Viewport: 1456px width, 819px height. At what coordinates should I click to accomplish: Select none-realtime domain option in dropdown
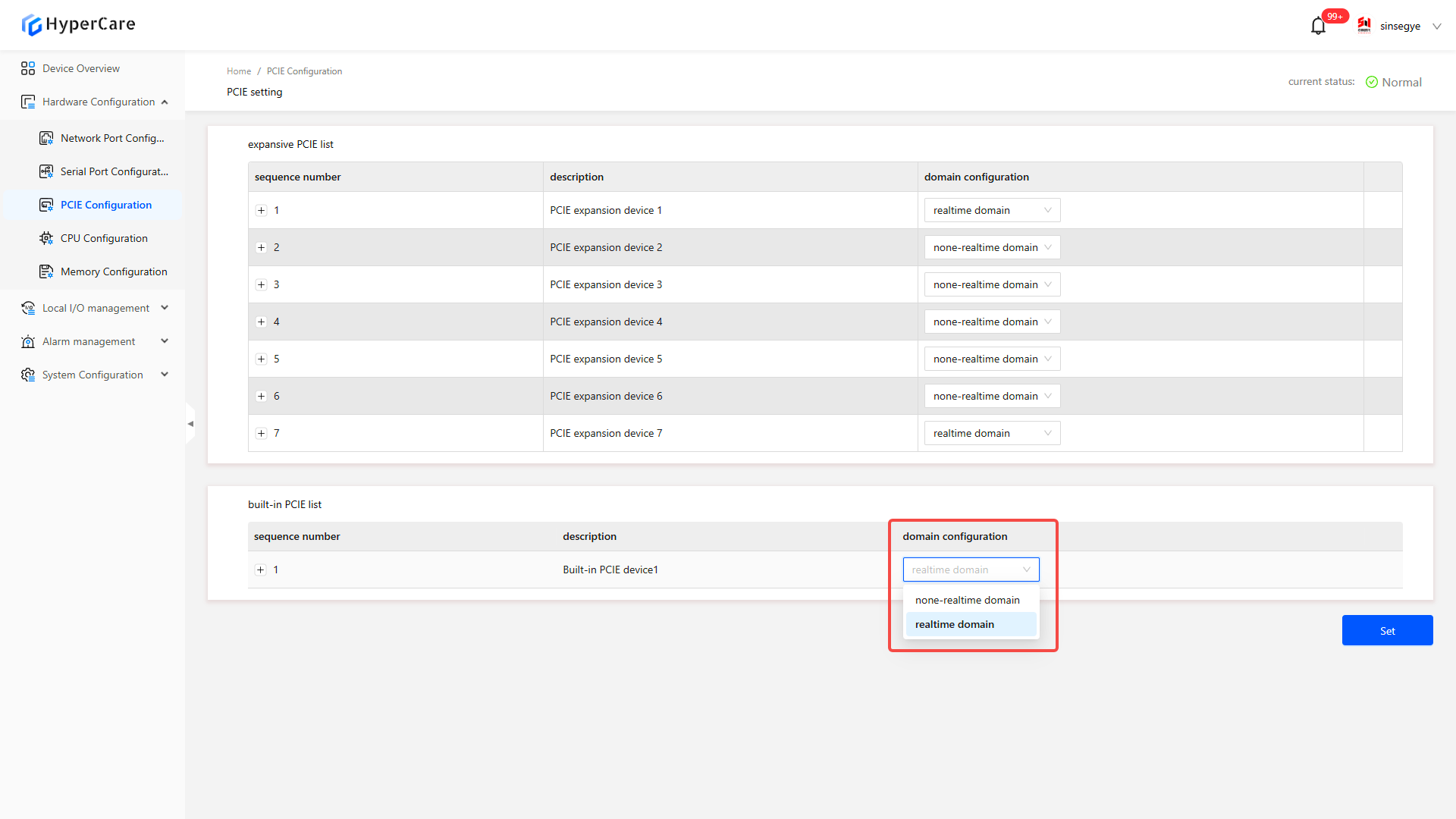click(x=967, y=600)
